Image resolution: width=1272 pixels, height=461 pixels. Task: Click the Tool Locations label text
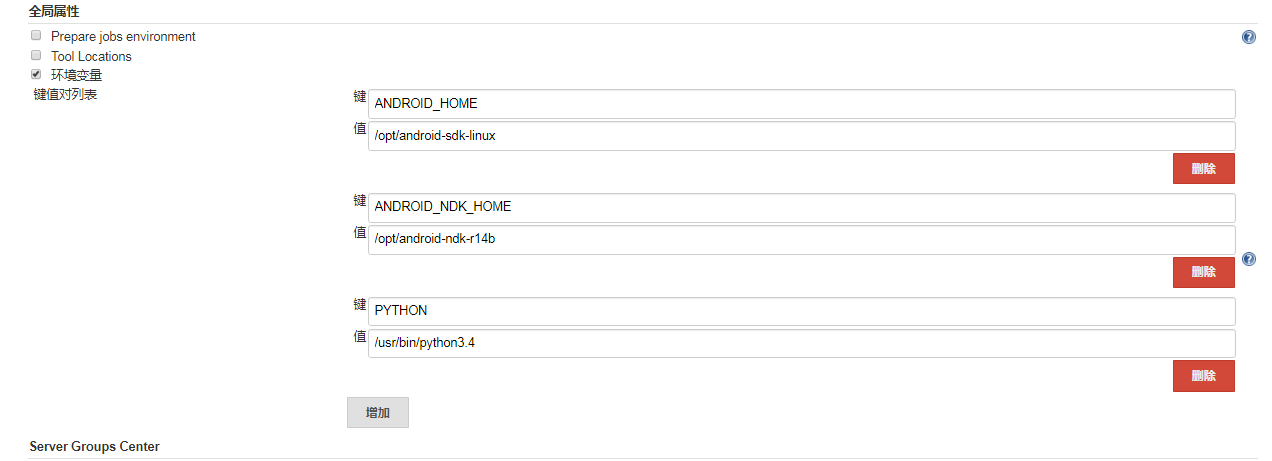91,56
